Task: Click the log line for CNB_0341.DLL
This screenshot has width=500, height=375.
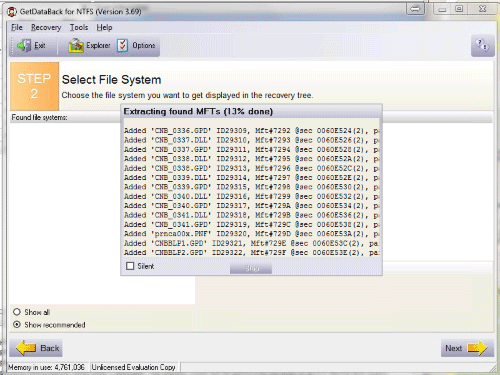Action: click(x=251, y=215)
